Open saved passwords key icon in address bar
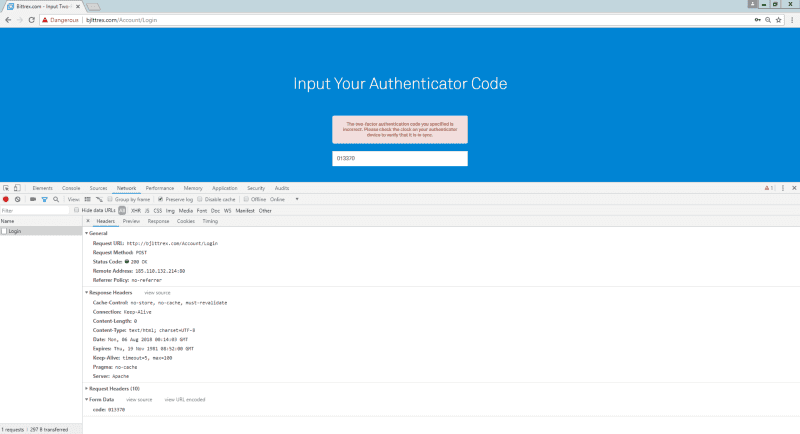Image resolution: width=800 pixels, height=434 pixels. point(758,20)
